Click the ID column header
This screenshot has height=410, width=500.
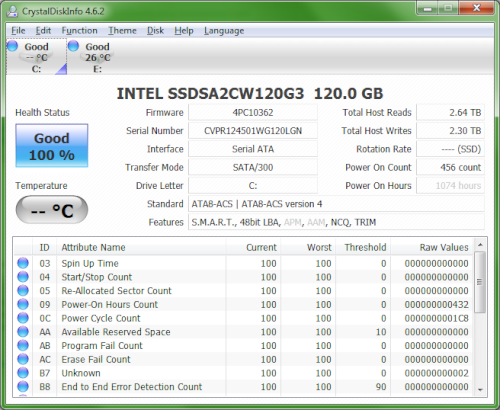point(44,247)
